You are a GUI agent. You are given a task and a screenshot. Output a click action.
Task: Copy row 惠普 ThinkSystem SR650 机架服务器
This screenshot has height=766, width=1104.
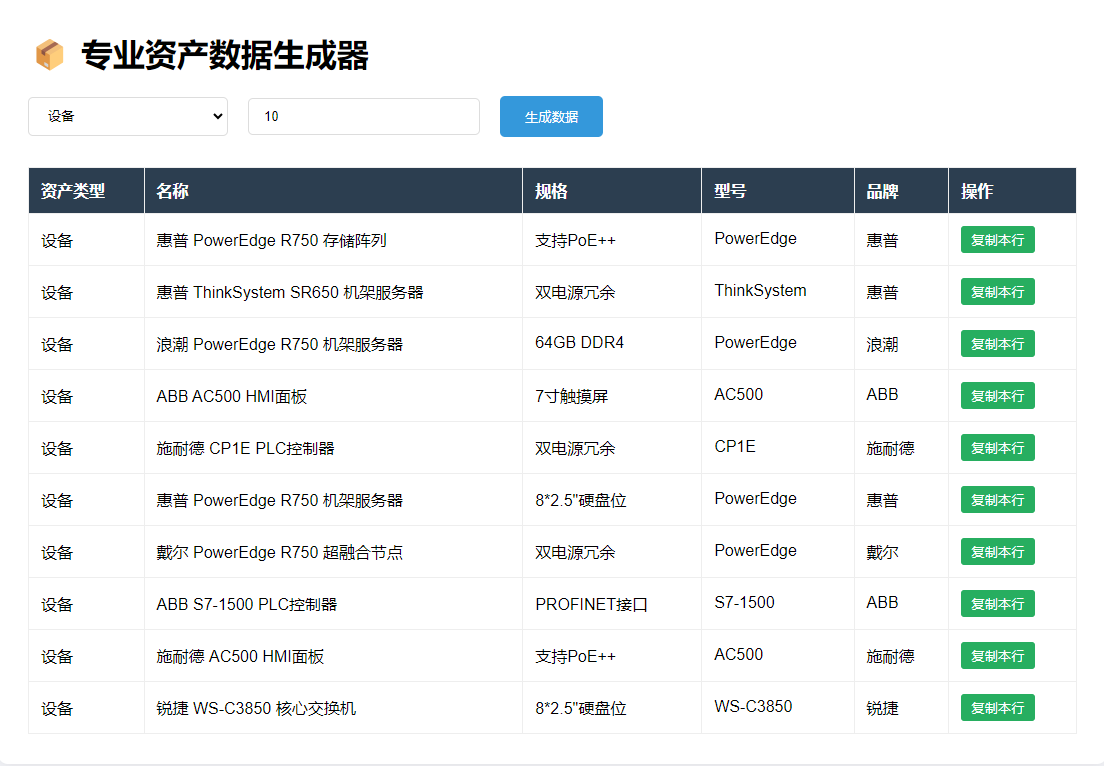point(998,291)
